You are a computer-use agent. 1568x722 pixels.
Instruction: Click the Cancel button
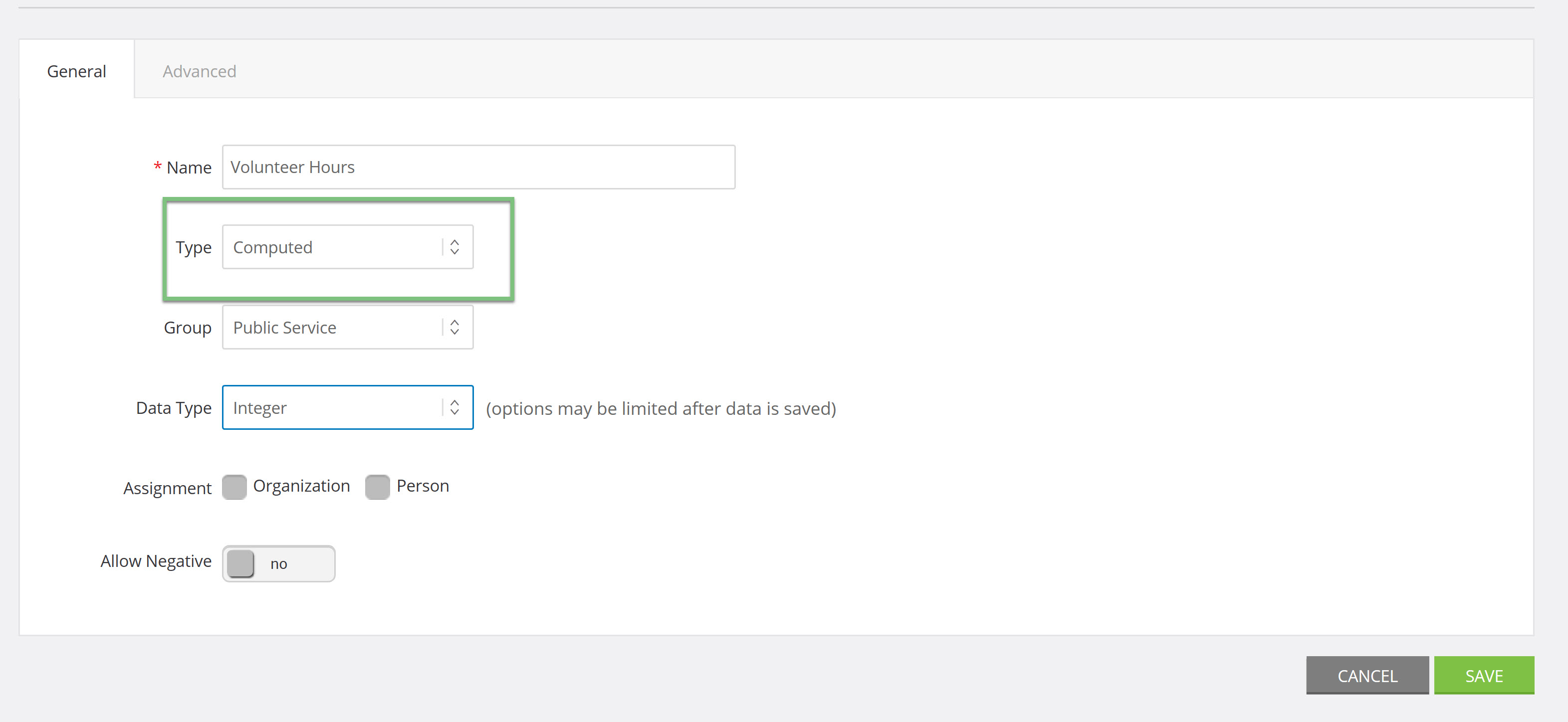click(1367, 675)
